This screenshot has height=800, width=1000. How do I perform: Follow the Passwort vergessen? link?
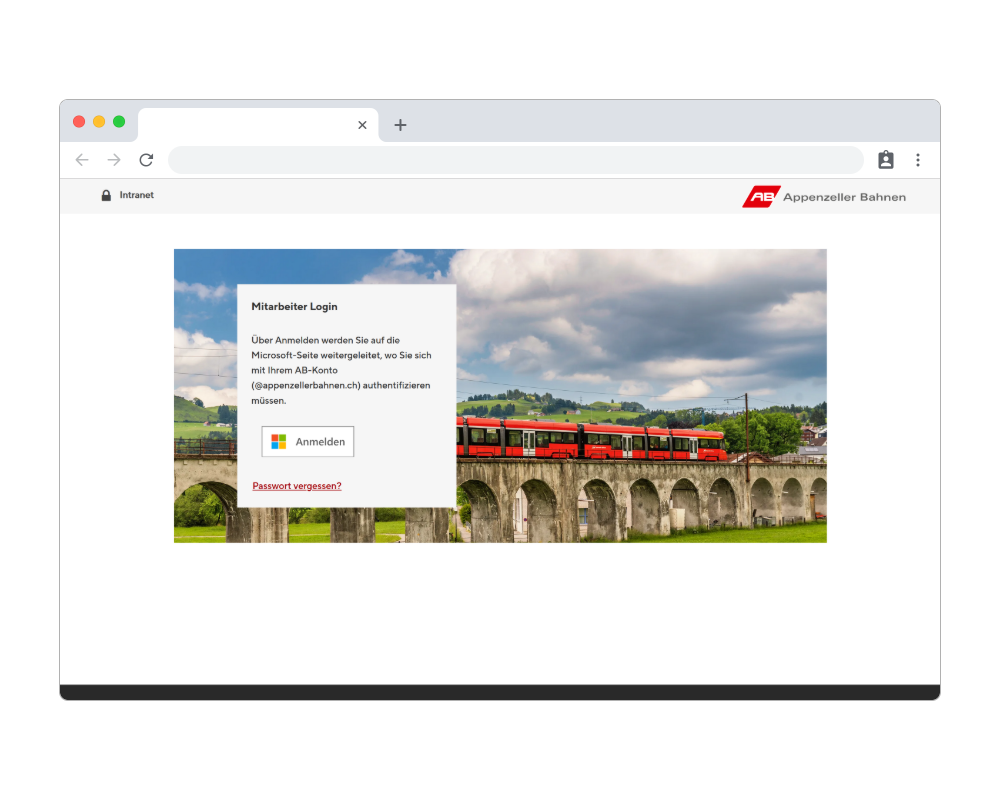click(297, 486)
